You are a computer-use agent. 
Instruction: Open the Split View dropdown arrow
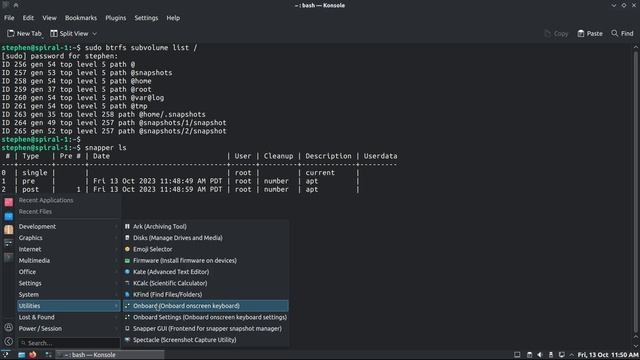pyautogui.click(x=95, y=33)
